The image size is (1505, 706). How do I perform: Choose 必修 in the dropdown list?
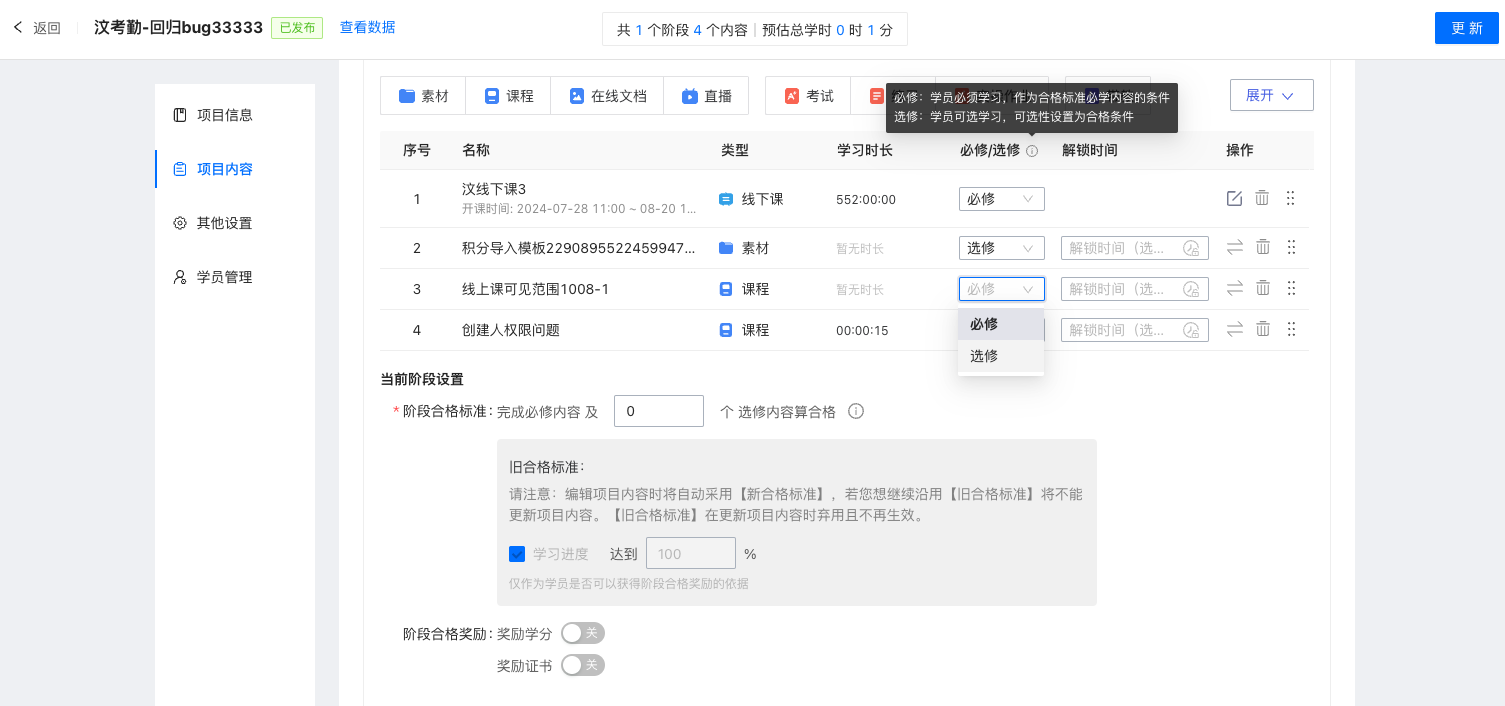click(1000, 324)
